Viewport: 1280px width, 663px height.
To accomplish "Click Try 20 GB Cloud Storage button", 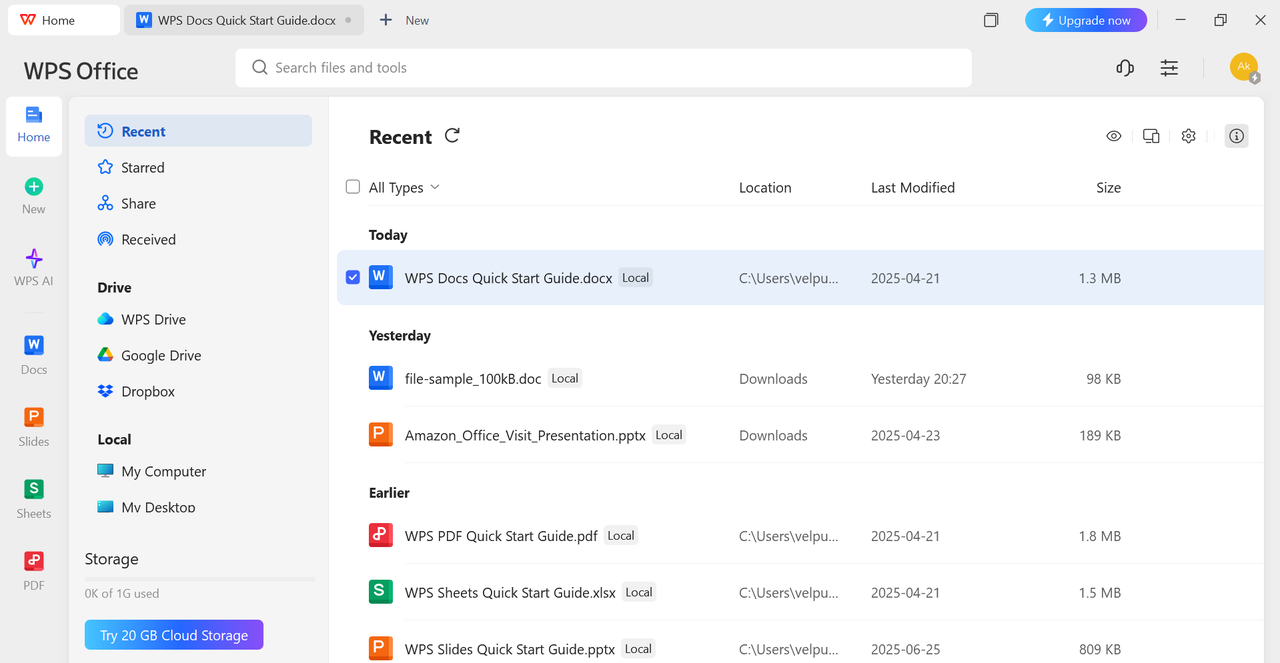I will coord(174,635).
